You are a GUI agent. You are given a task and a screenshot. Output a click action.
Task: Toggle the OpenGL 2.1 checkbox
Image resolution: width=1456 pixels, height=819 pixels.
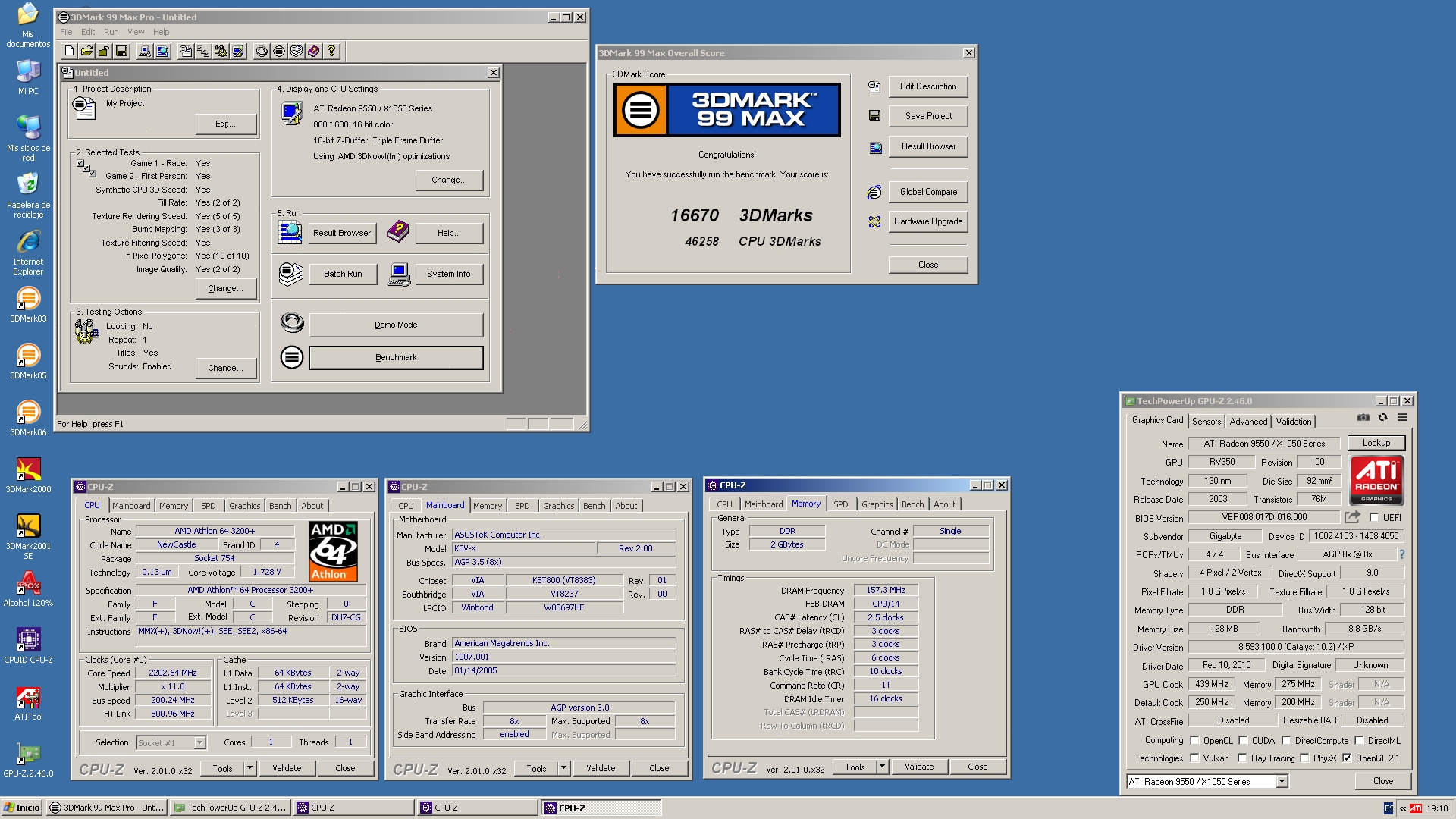tap(1348, 758)
